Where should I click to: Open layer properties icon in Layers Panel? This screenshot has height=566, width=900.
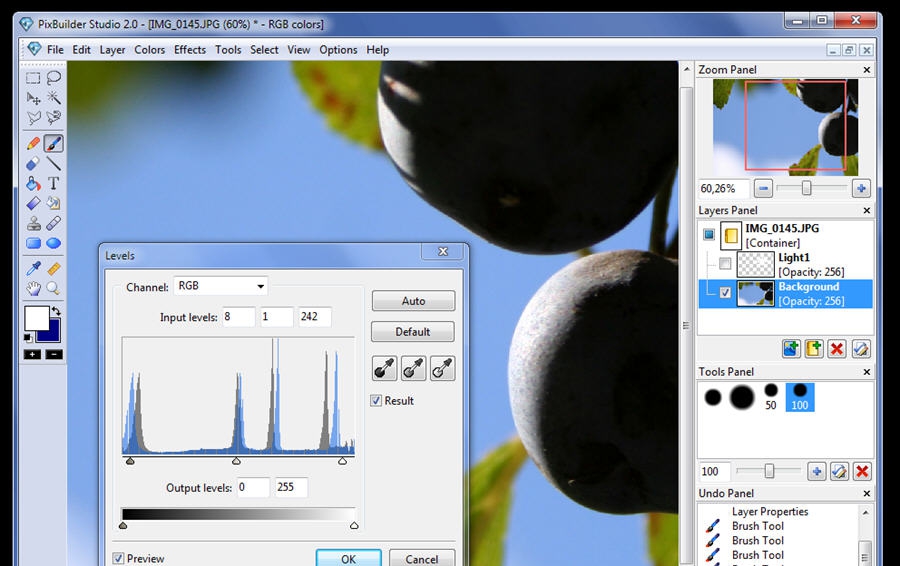coord(860,348)
